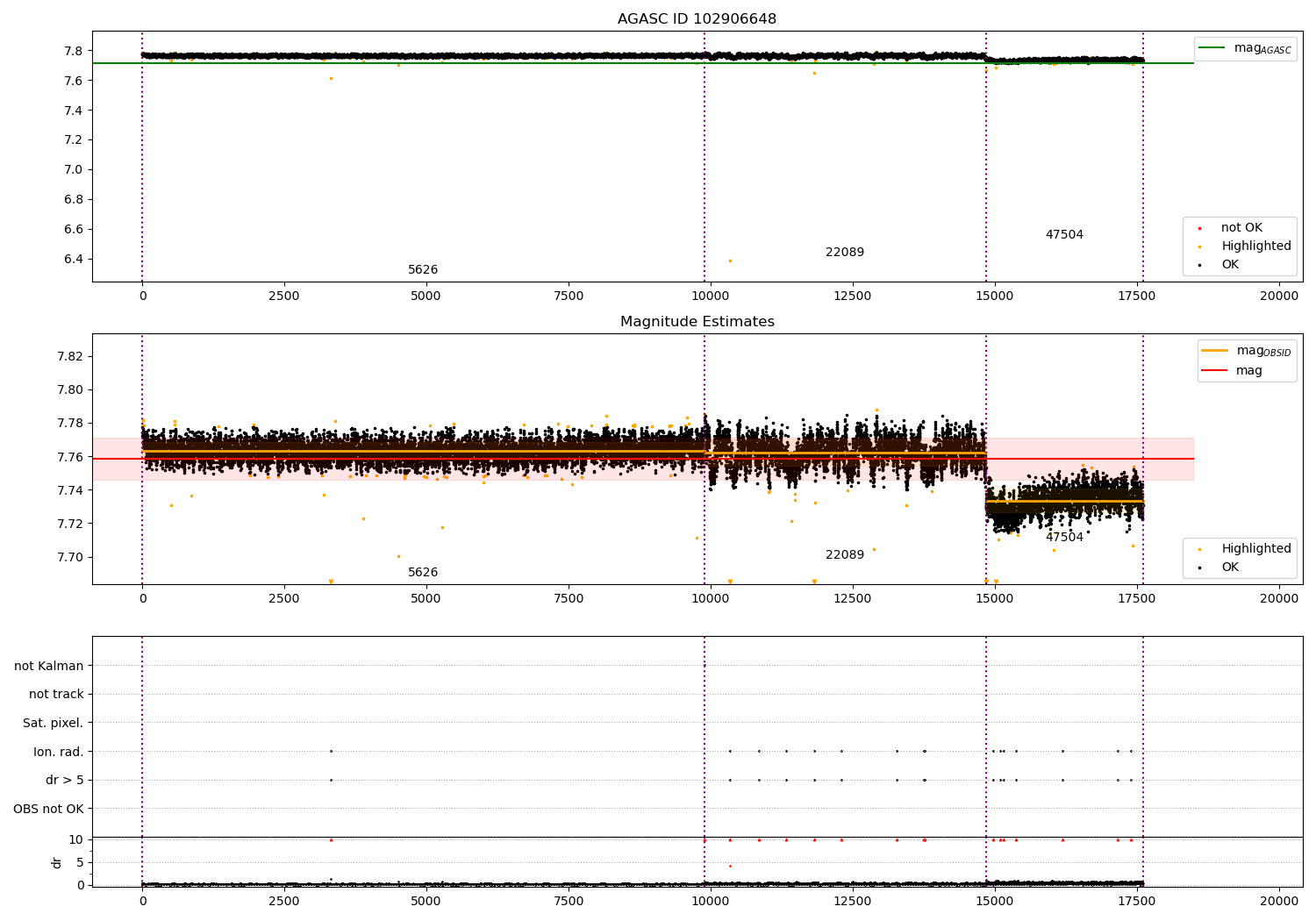Click the 'Ion. rad.' y-axis label
Image resolution: width=1316 pixels, height=921 pixels.
(59, 753)
